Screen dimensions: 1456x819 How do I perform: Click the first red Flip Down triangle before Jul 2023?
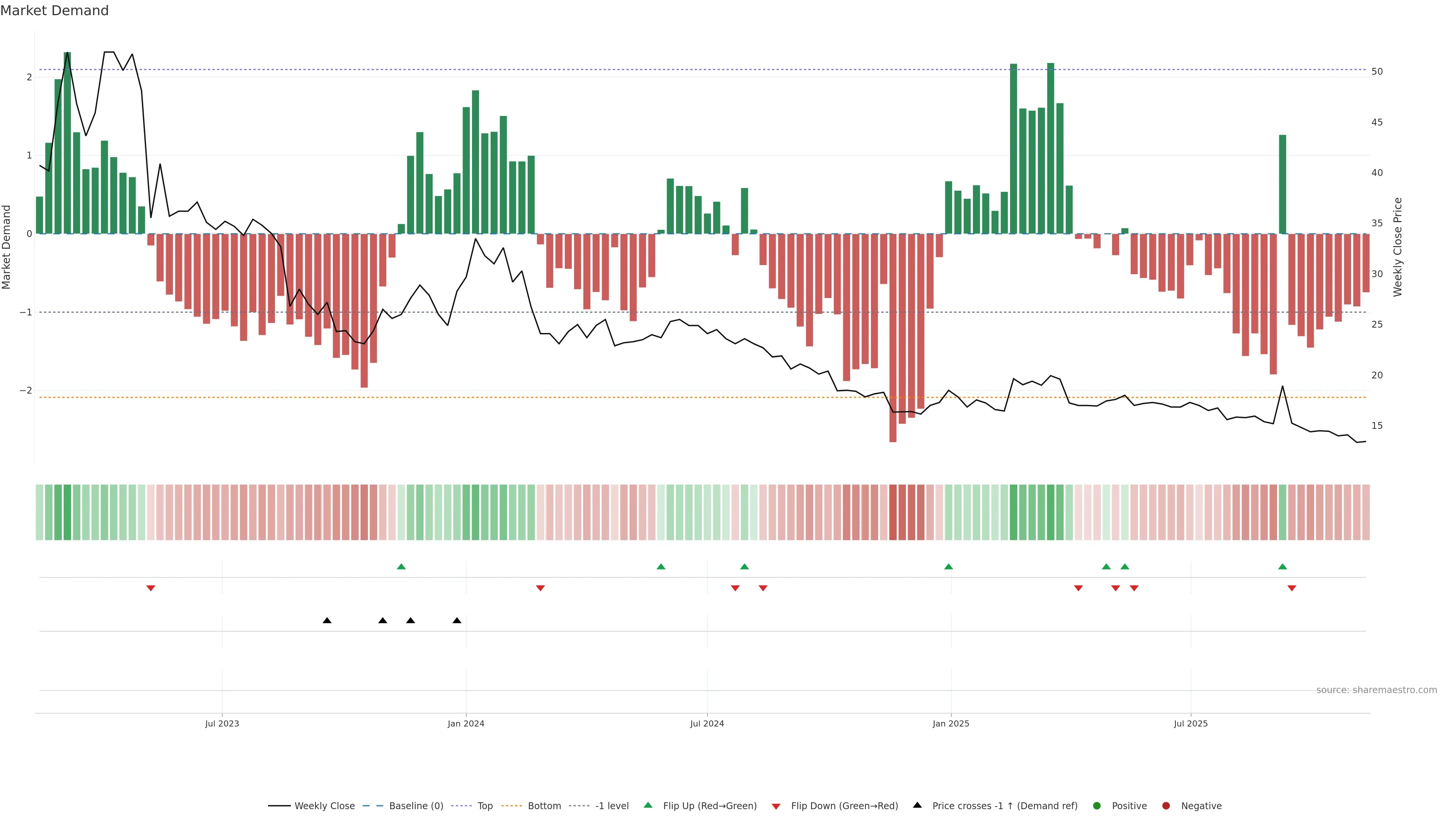151,588
